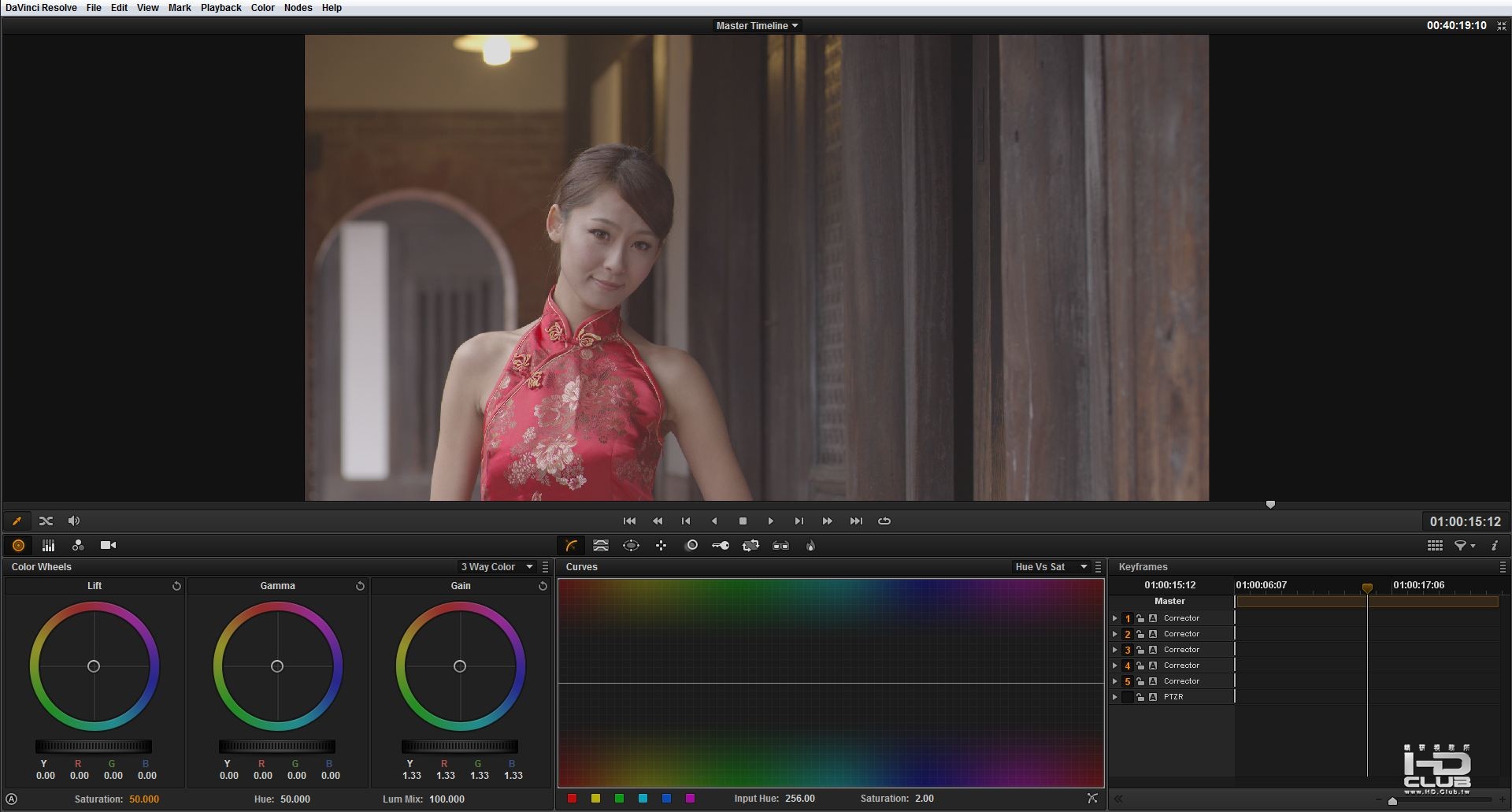Viewport: 1512px width, 812px height.
Task: Open the Playback menu
Action: pos(220,8)
